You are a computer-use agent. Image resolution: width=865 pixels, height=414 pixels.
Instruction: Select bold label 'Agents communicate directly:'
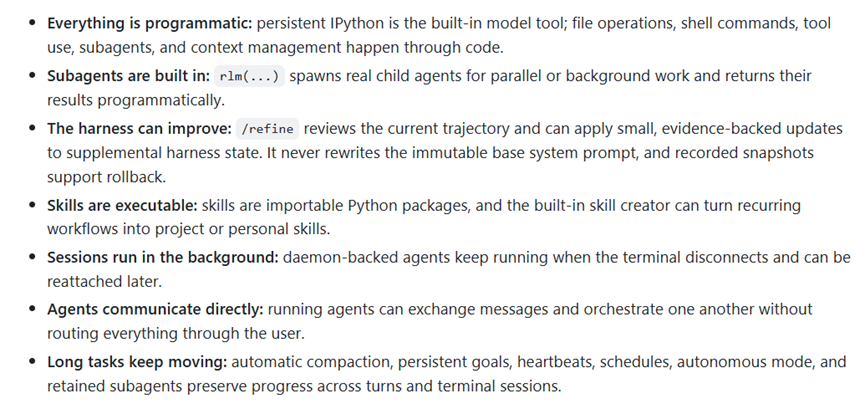coord(155,309)
